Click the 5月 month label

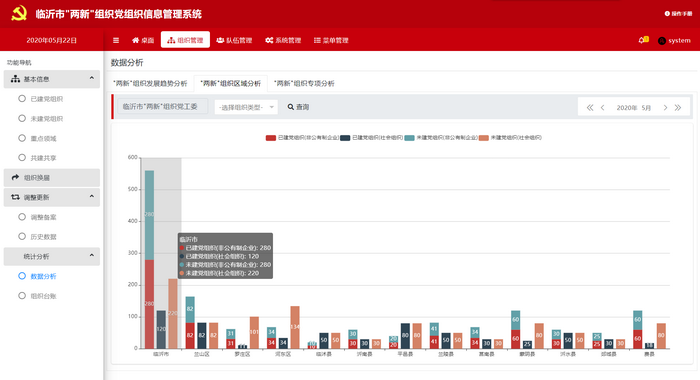point(646,108)
